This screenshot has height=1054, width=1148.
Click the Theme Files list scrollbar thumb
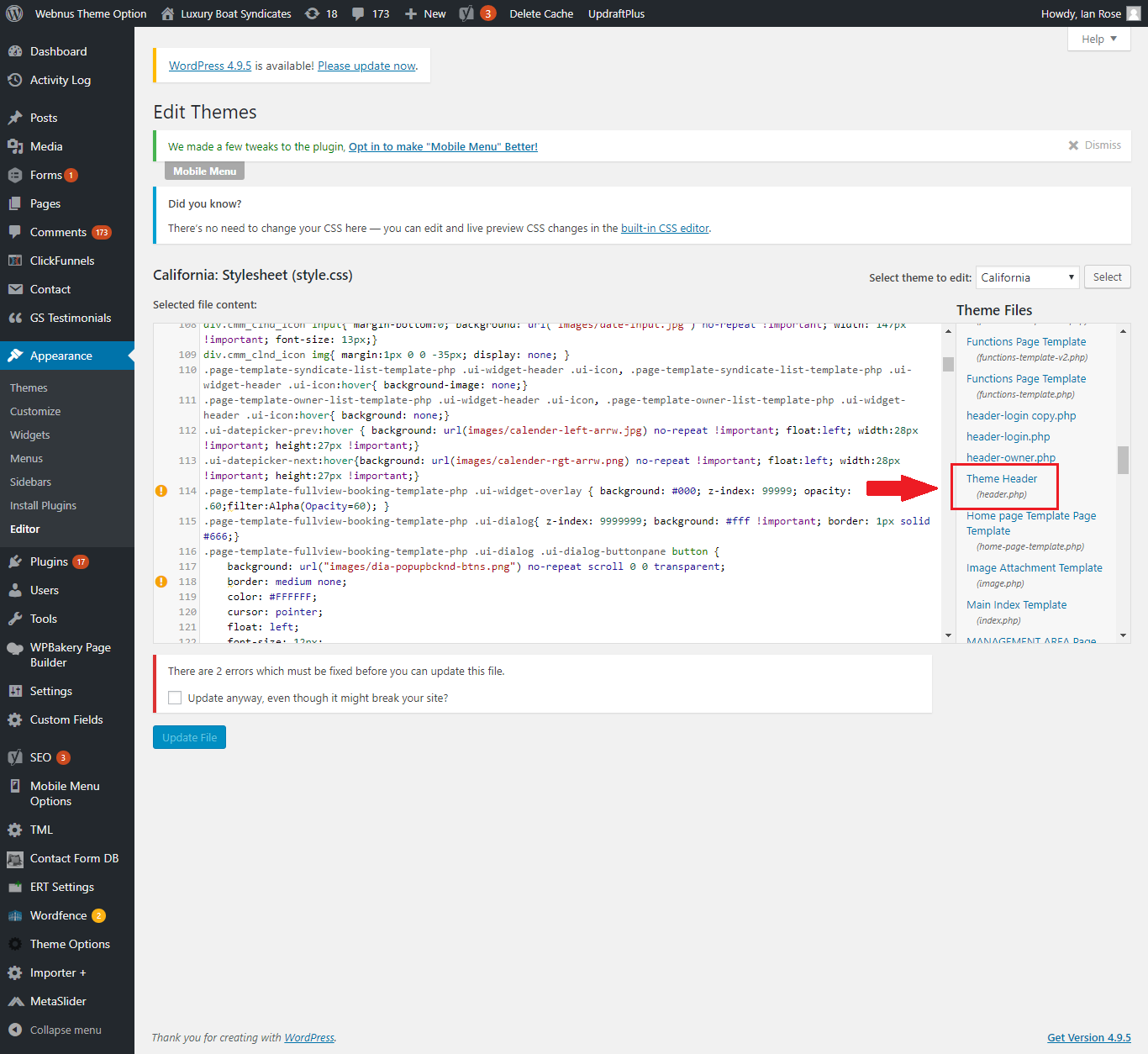coord(1123,461)
